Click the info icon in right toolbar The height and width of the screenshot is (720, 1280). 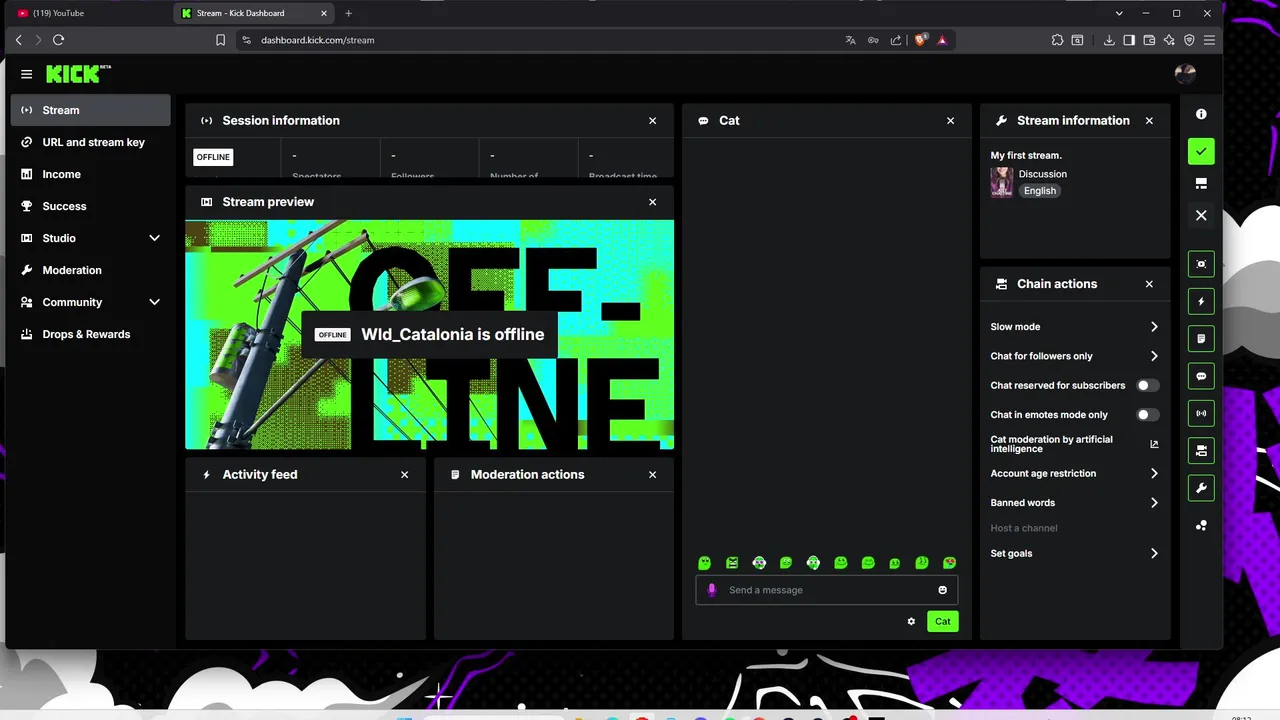pos(1201,114)
